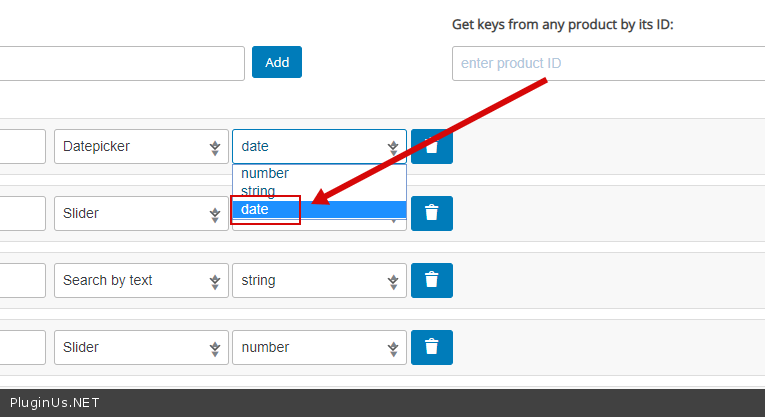This screenshot has width=765, height=417.
Task: Expand the bottom row 'number' type dropdown
Action: click(319, 347)
